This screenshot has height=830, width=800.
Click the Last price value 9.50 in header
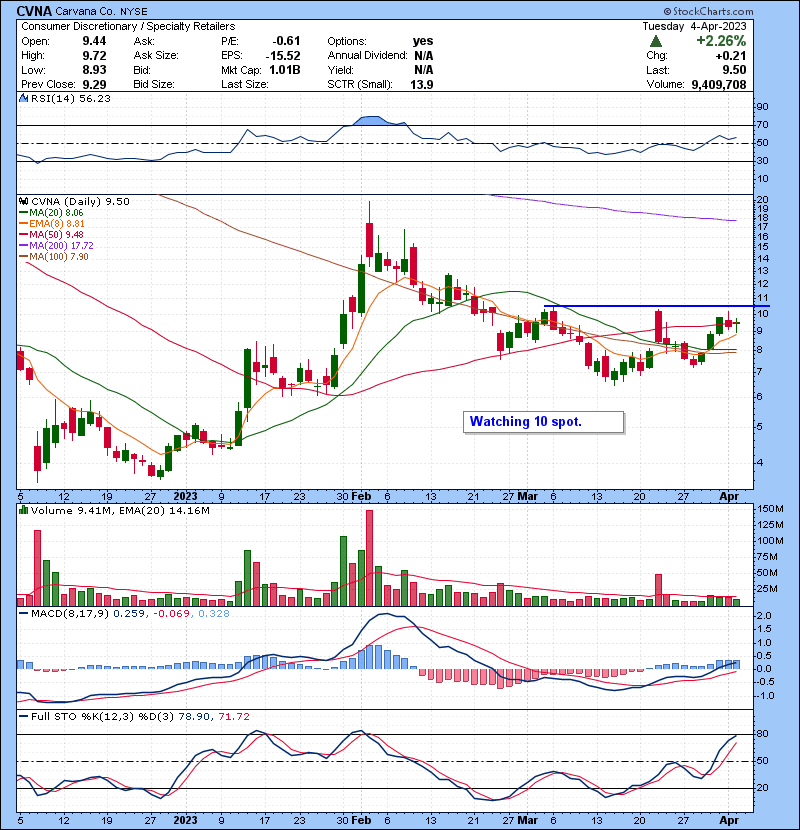[x=734, y=70]
